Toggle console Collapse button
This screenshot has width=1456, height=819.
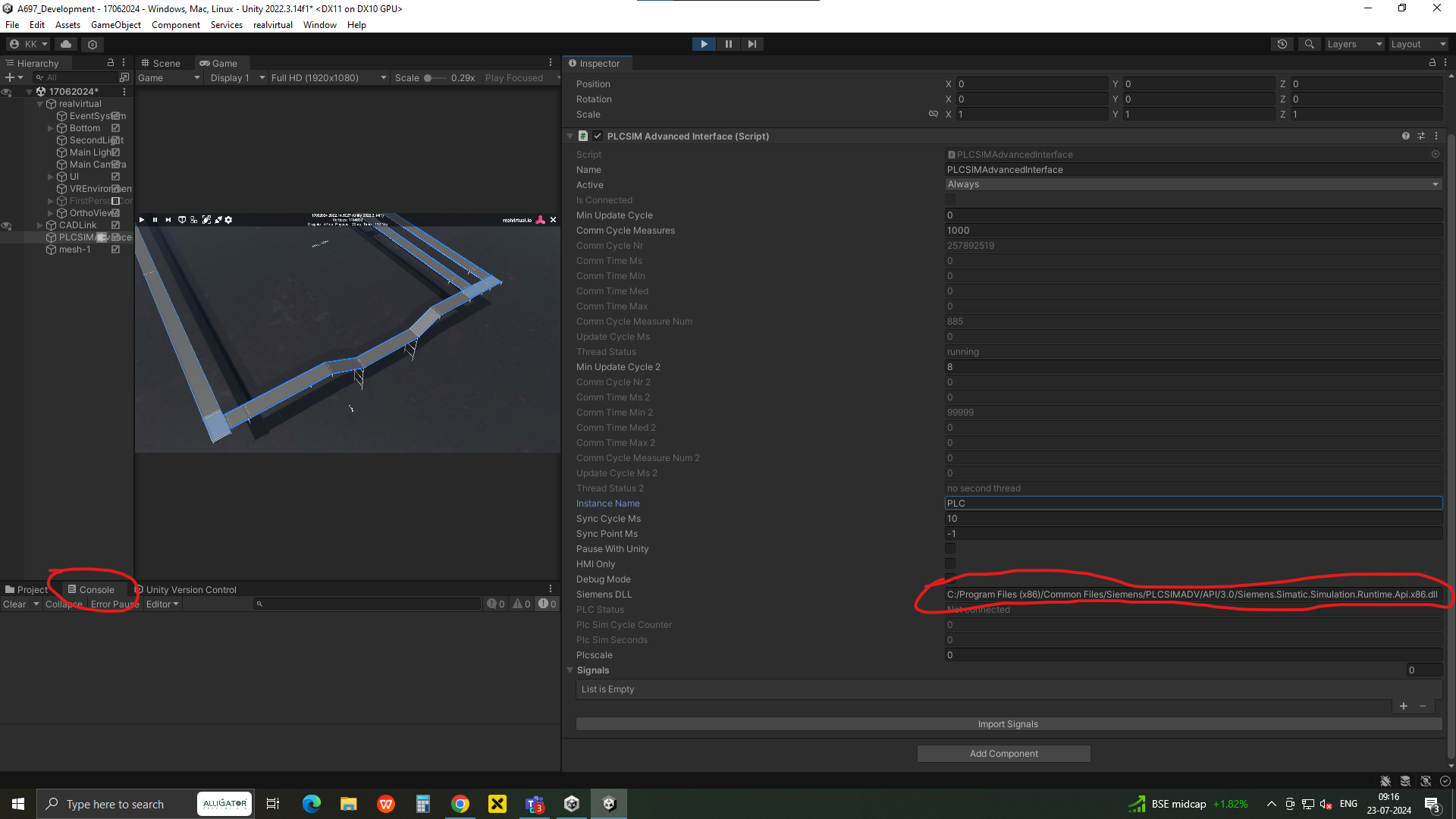64,604
